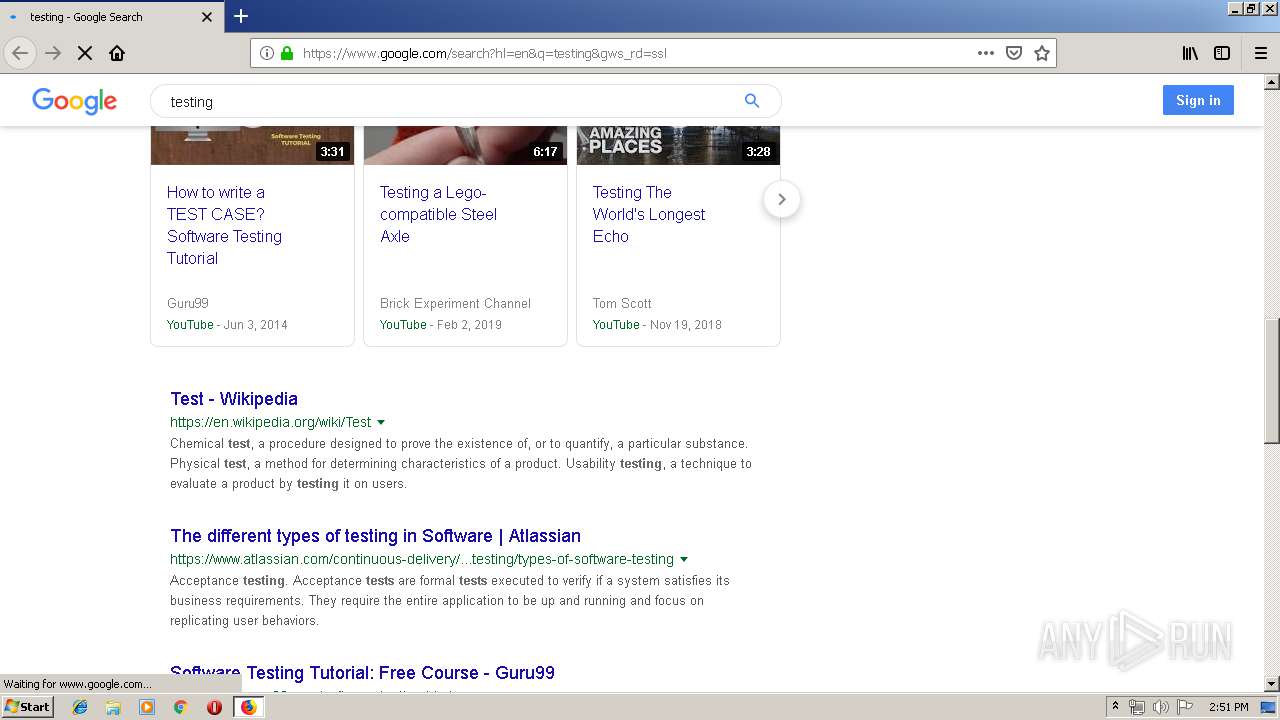This screenshot has width=1280, height=720.
Task: Click the Lego axle video thumbnail 6:17
Action: click(465, 145)
